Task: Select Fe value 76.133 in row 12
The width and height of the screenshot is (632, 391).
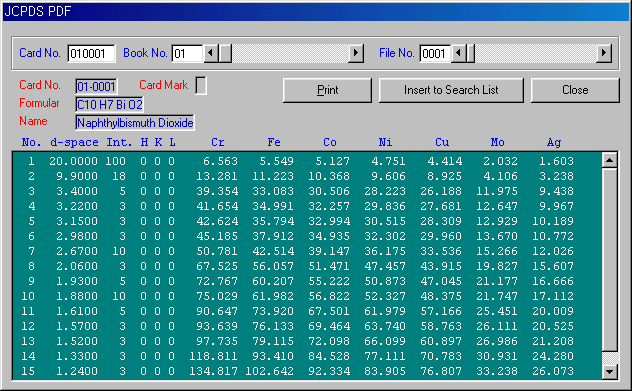Action: (273, 326)
